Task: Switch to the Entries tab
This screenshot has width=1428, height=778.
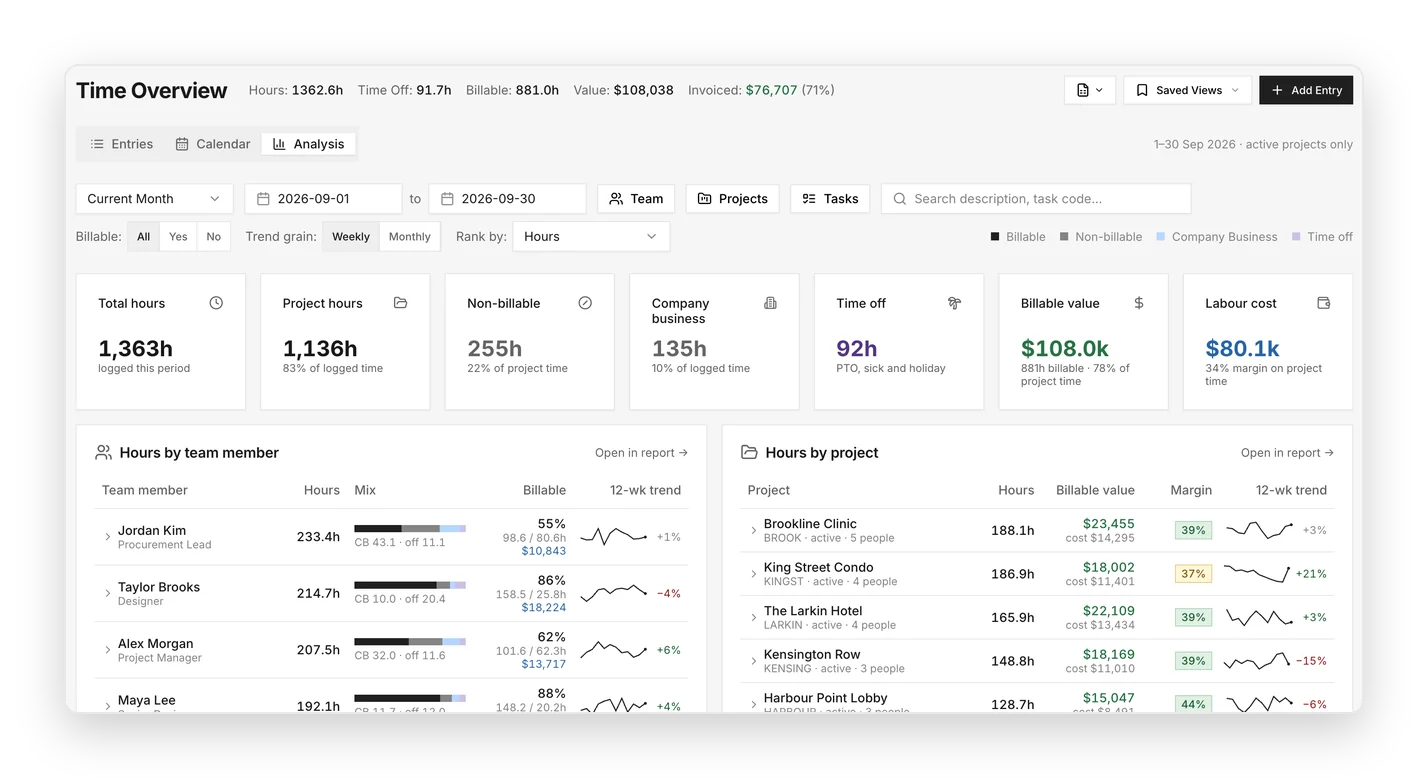Action: click(122, 144)
